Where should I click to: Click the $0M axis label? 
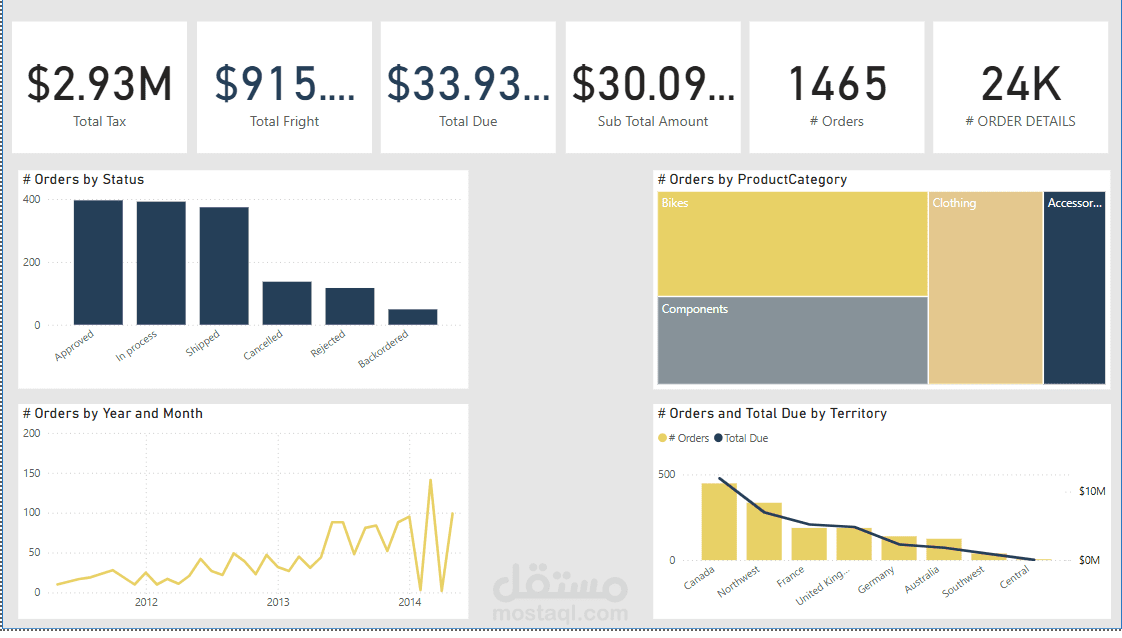coord(1089,560)
